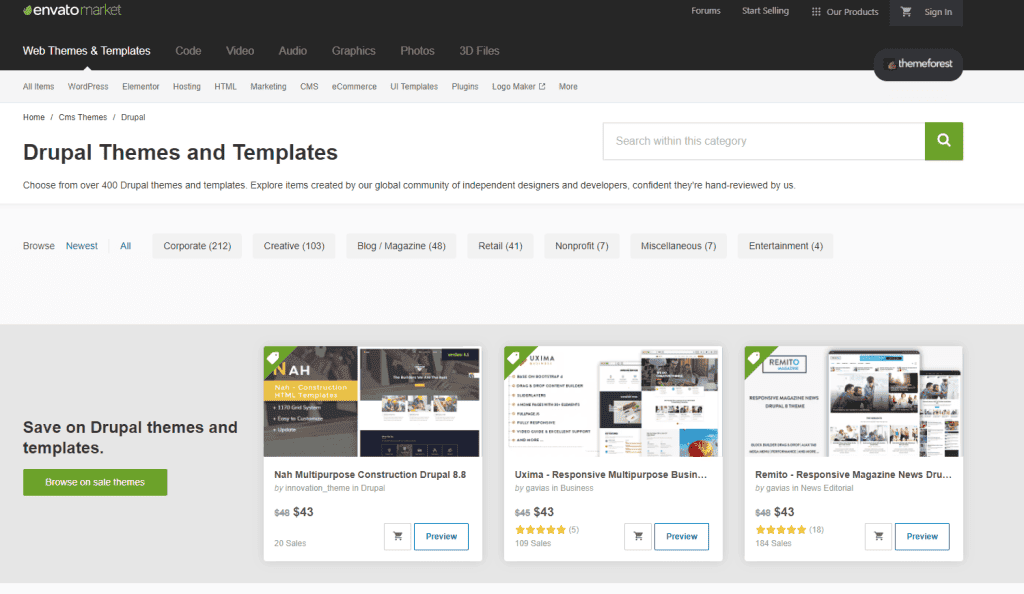Click the Uxima five-star rating
The width and height of the screenshot is (1024, 594).
pos(540,530)
